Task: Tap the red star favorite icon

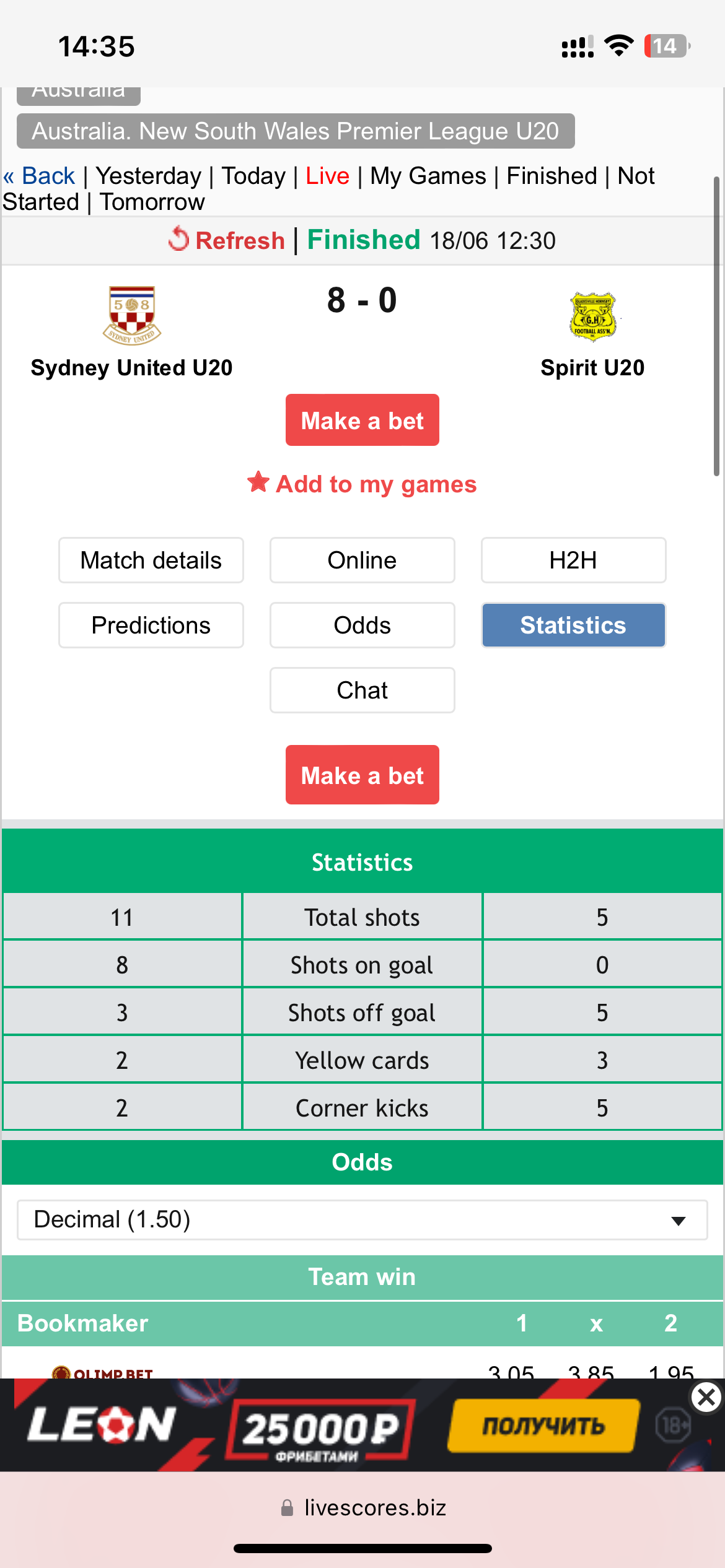Action: click(x=258, y=482)
